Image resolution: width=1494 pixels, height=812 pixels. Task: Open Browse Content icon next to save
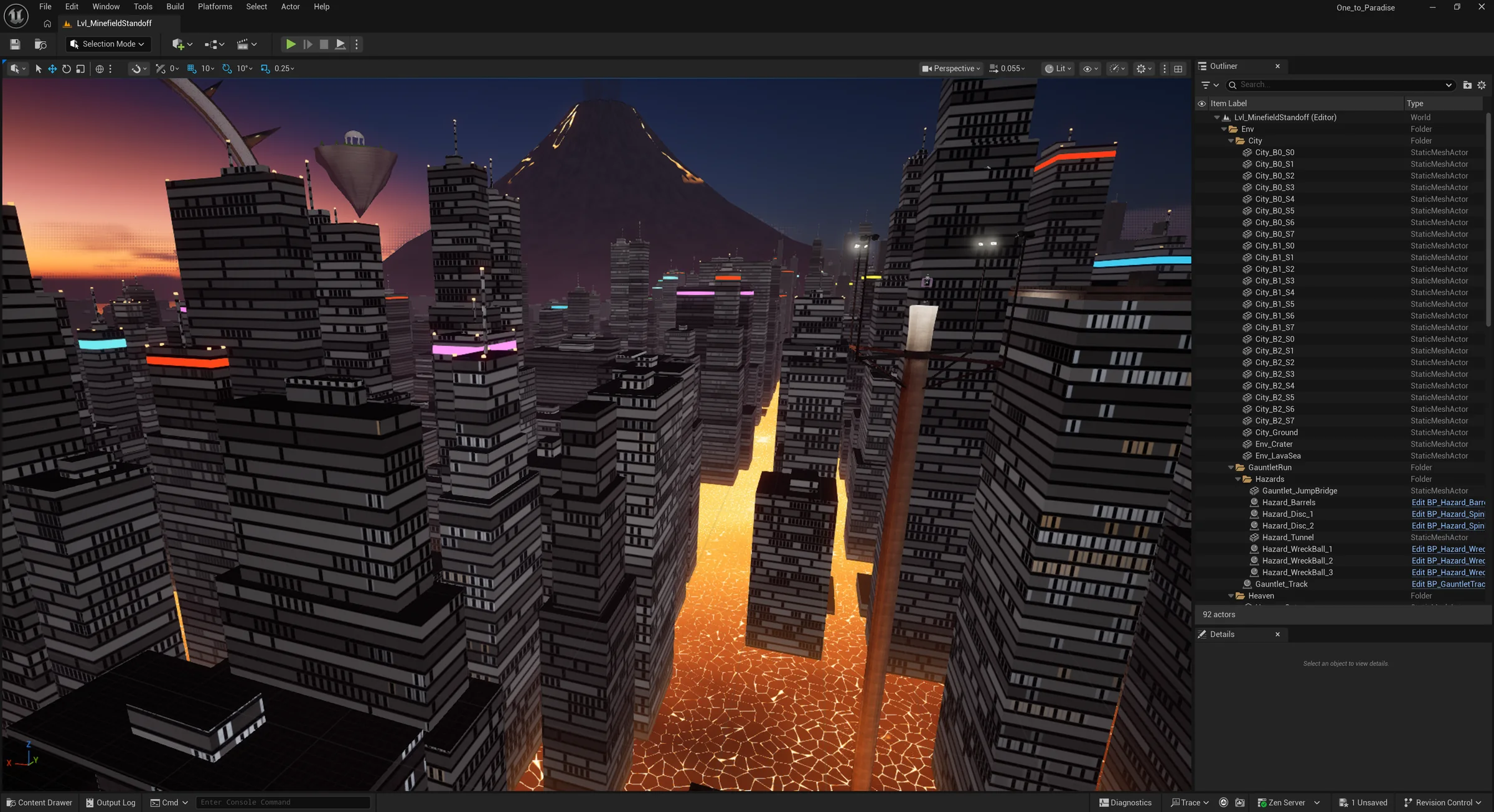tap(40, 44)
